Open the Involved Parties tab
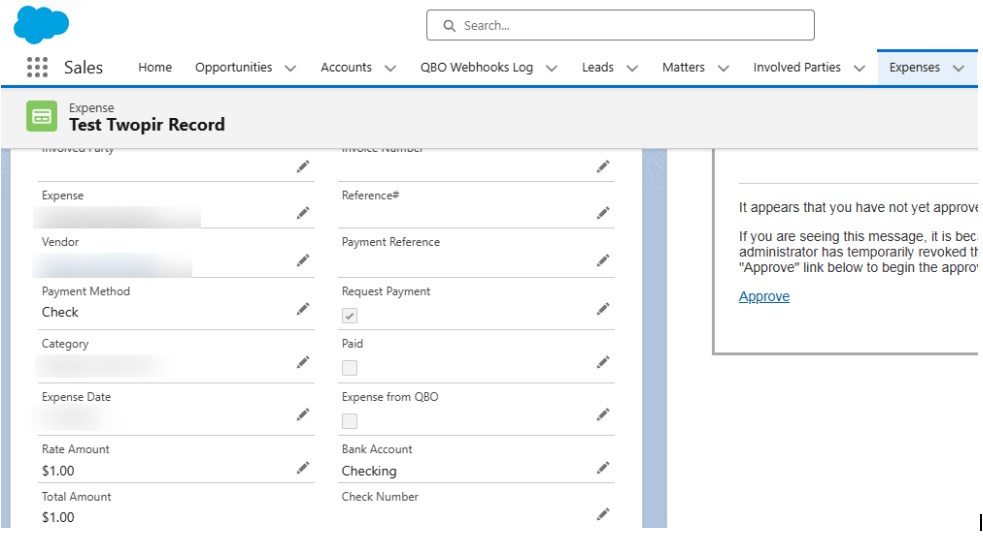The width and height of the screenshot is (983, 546). point(797,67)
